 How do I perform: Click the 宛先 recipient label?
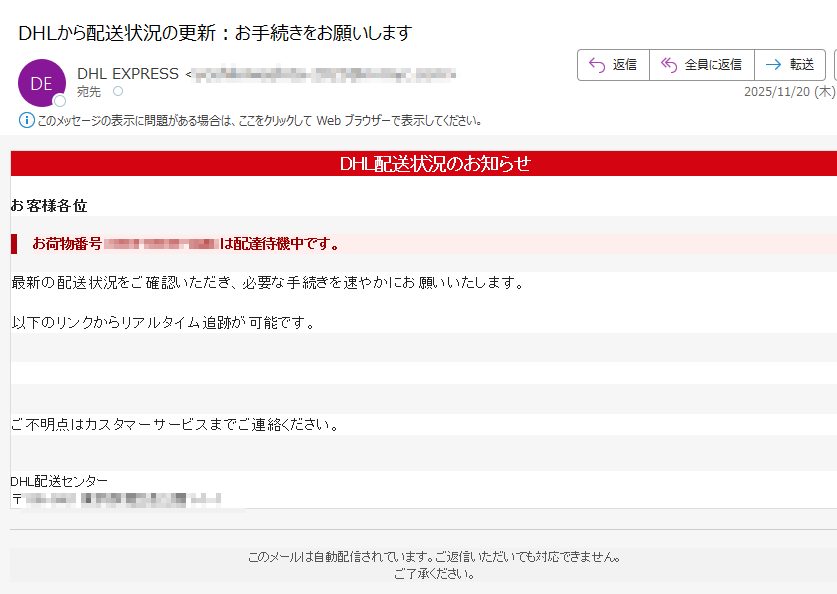pyautogui.click(x=89, y=91)
